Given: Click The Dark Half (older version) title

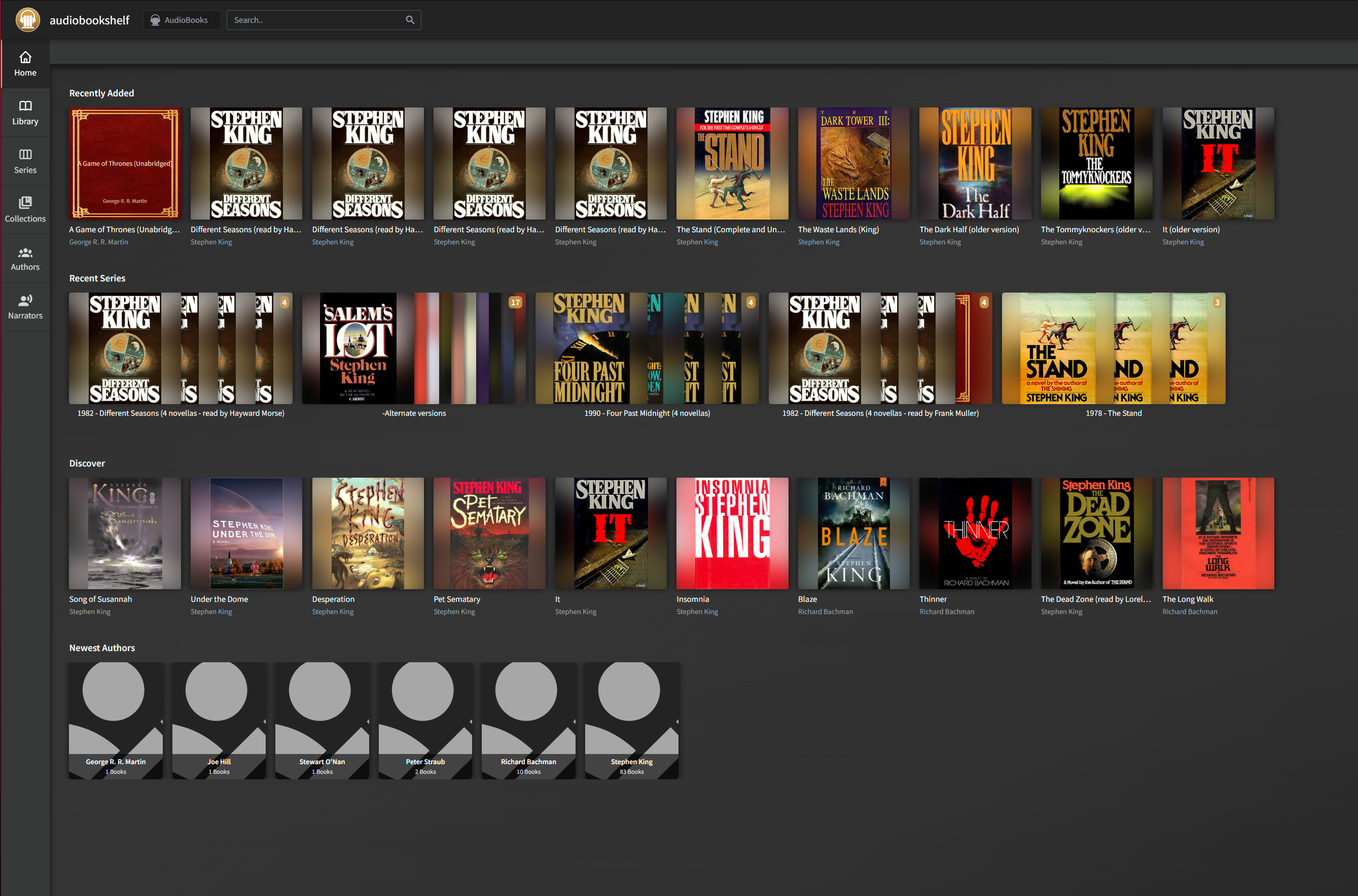Looking at the screenshot, I should [969, 230].
